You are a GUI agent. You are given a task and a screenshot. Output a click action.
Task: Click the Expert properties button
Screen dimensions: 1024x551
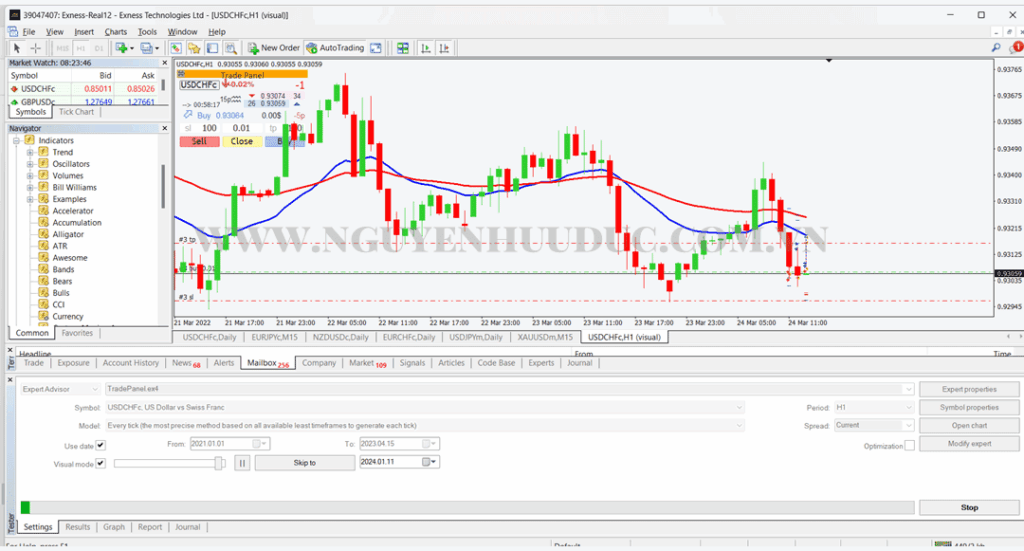pyautogui.click(x=969, y=389)
